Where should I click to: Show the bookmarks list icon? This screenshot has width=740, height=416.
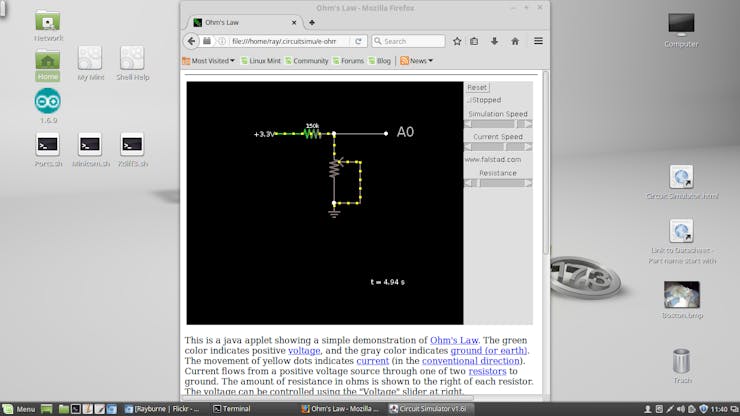tap(474, 41)
